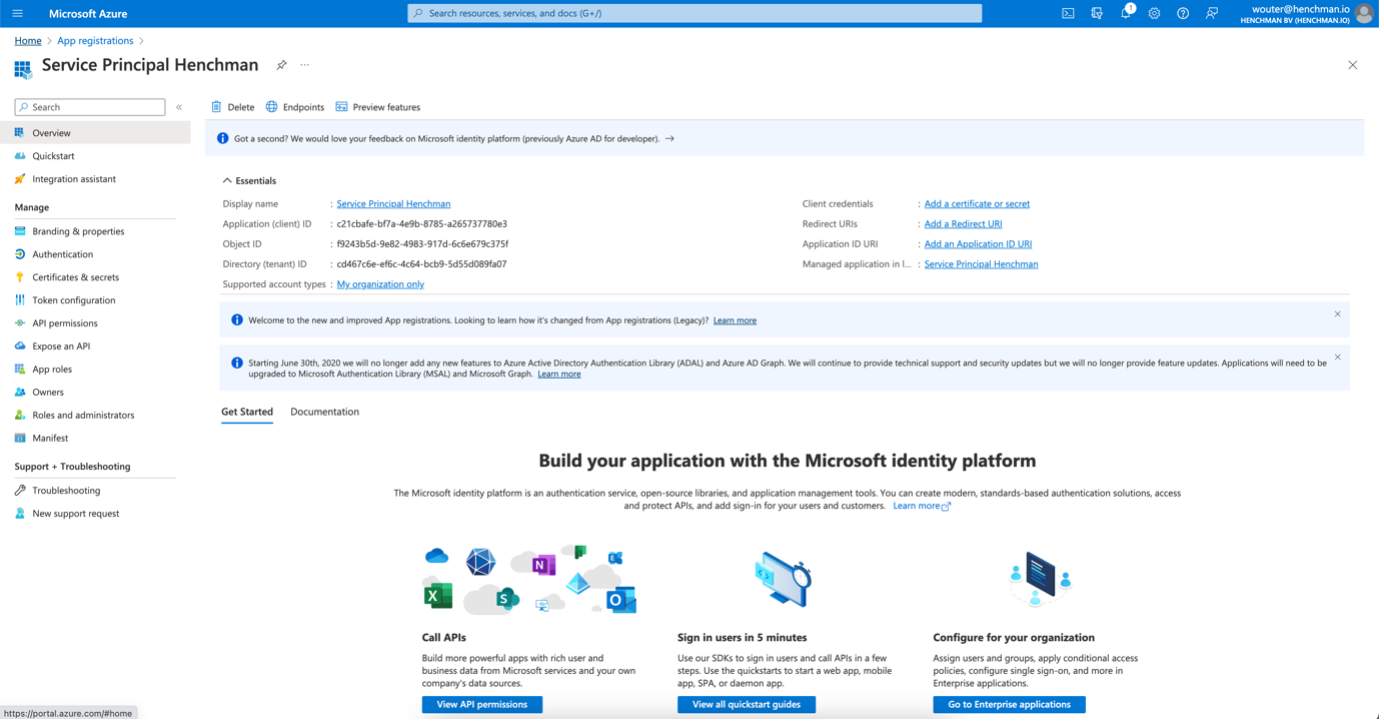Open the ellipsis more options menu

(x=306, y=66)
